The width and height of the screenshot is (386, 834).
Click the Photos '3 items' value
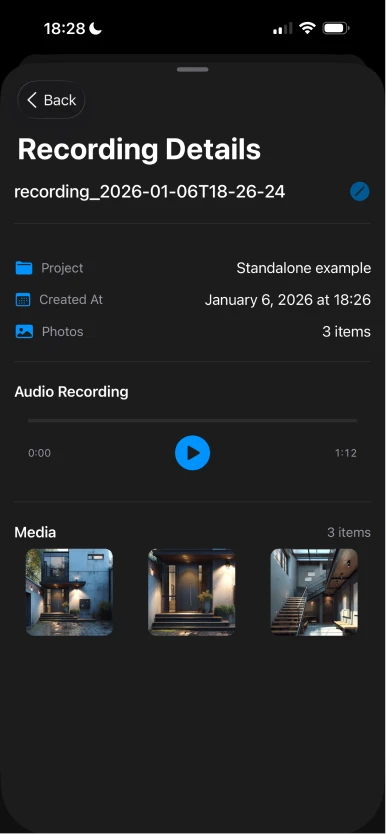(346, 332)
